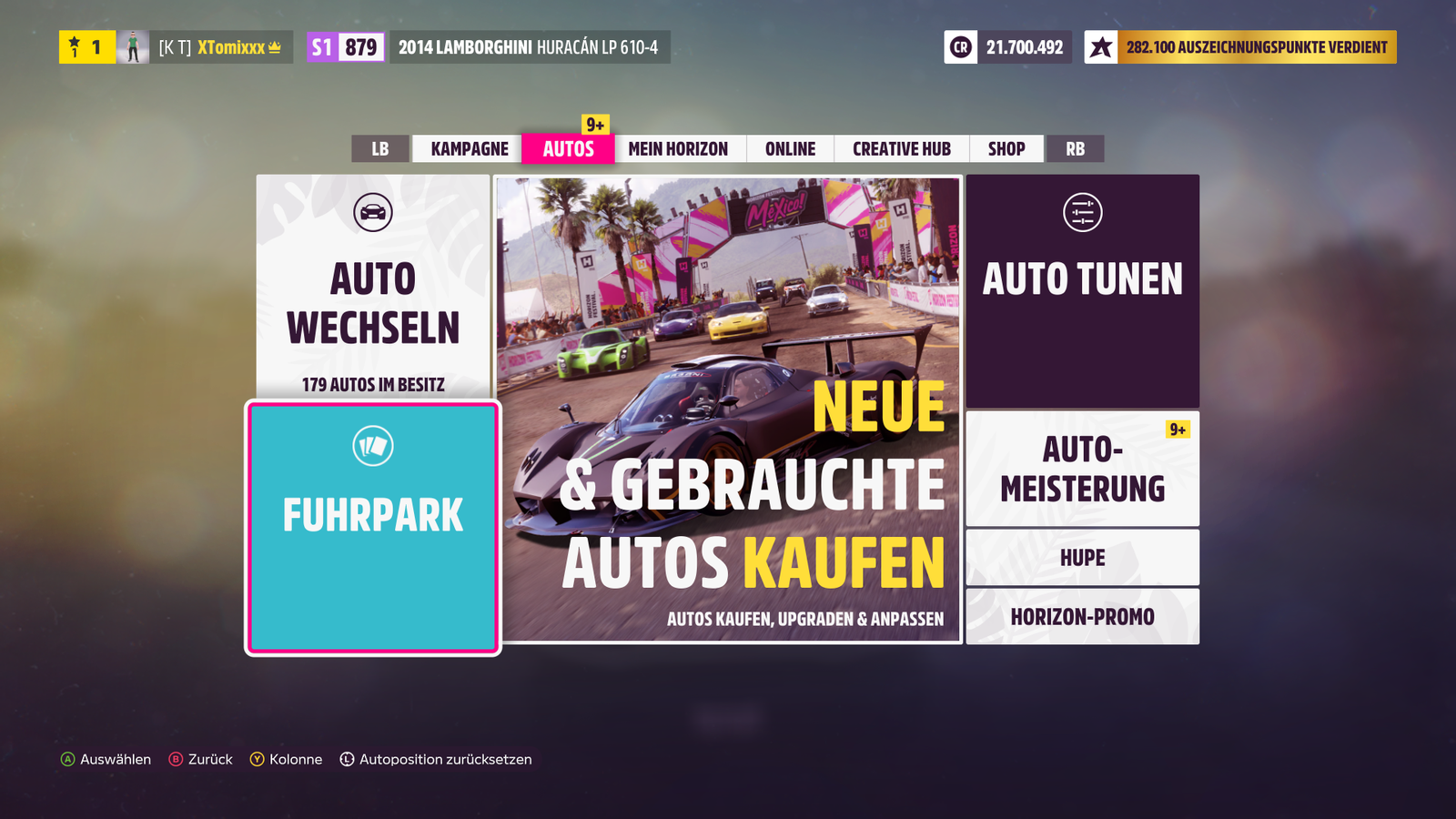Viewport: 1456px width, 819px height.
Task: Switch to the Mein Horizon tab
Action: click(678, 148)
